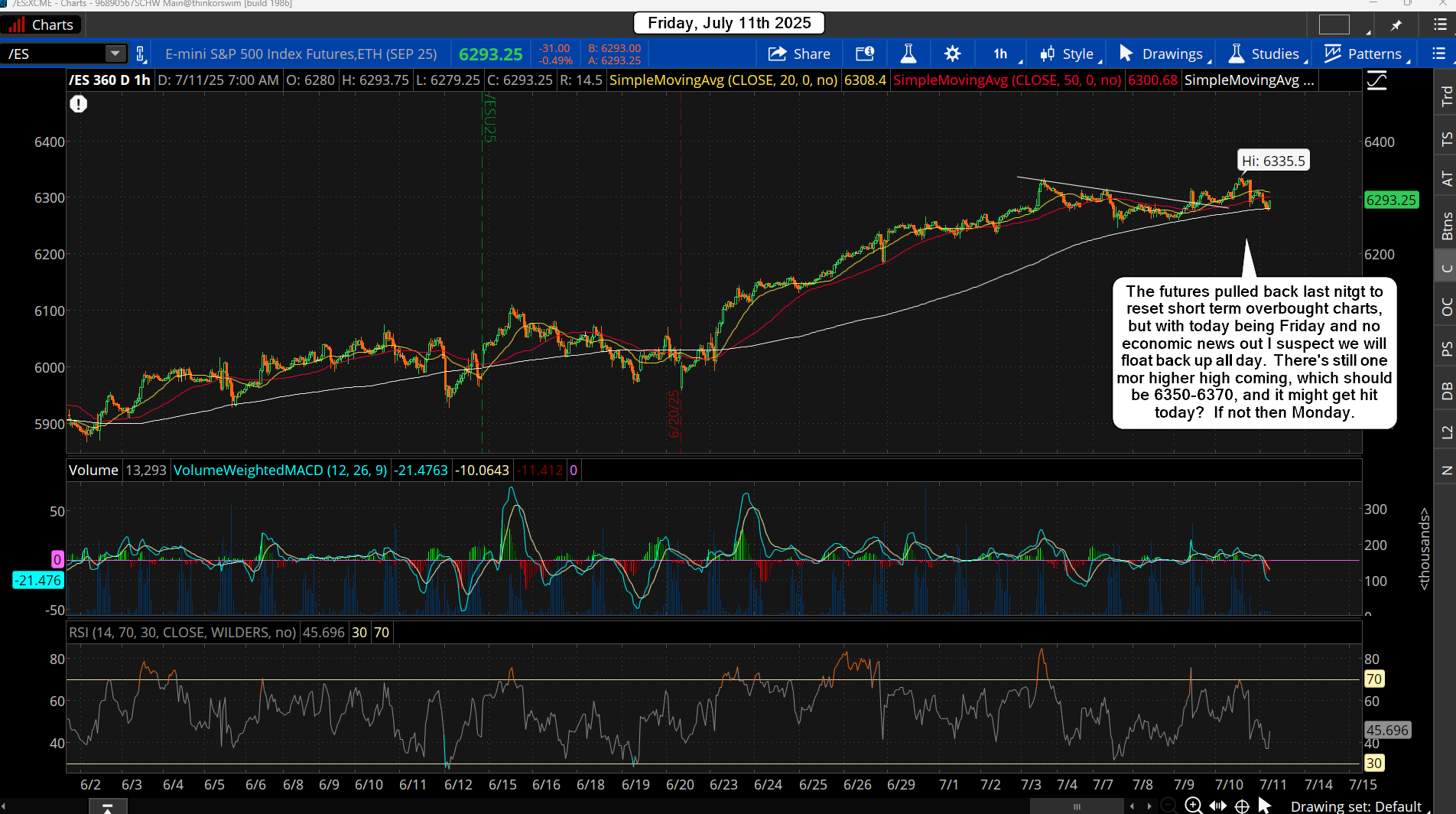Open the Btns side tab
The width and height of the screenshot is (1456, 814).
[x=1446, y=226]
